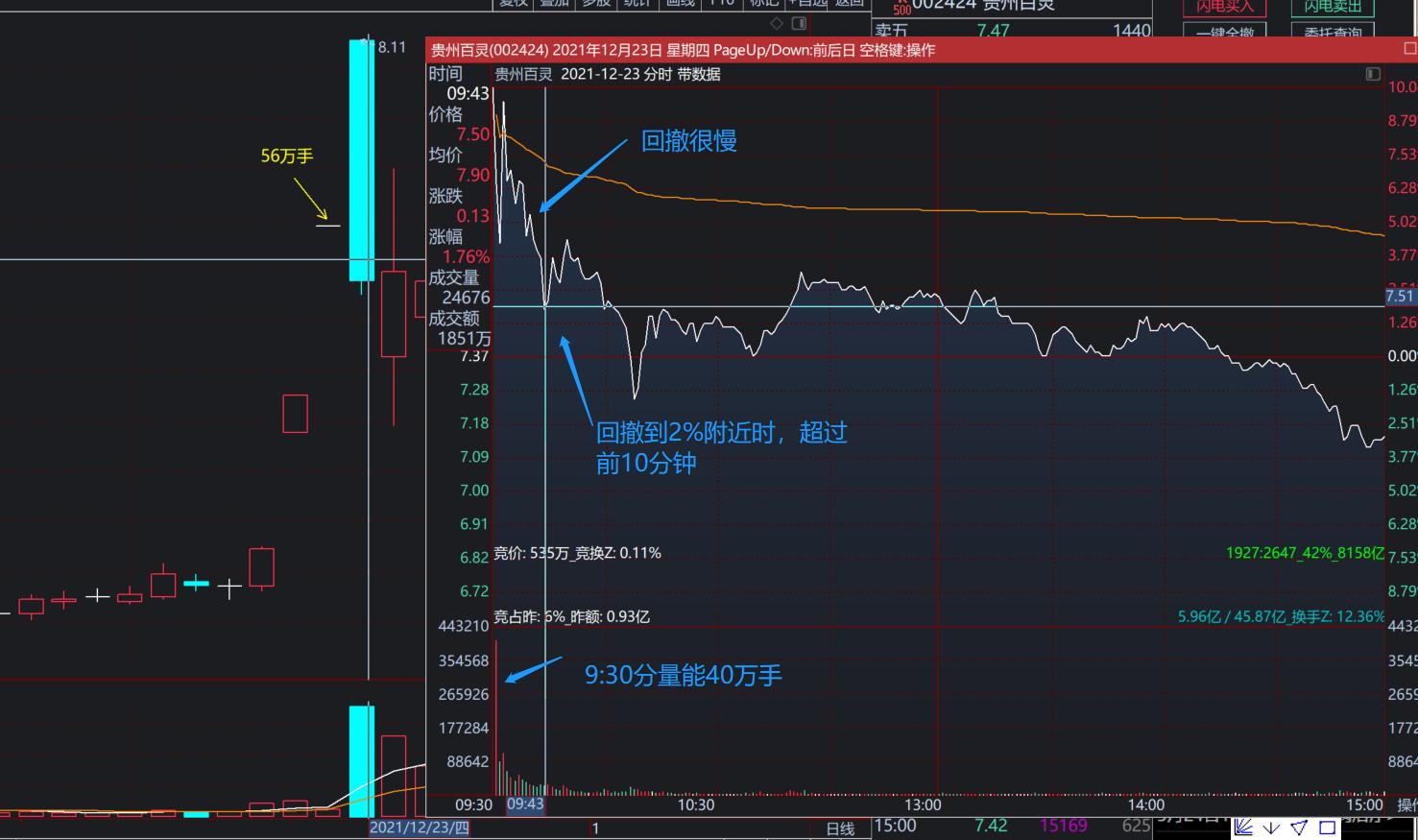The image size is (1418, 840).
Task: Toggle the side panel icon beside the diamond
Action: pos(799,24)
